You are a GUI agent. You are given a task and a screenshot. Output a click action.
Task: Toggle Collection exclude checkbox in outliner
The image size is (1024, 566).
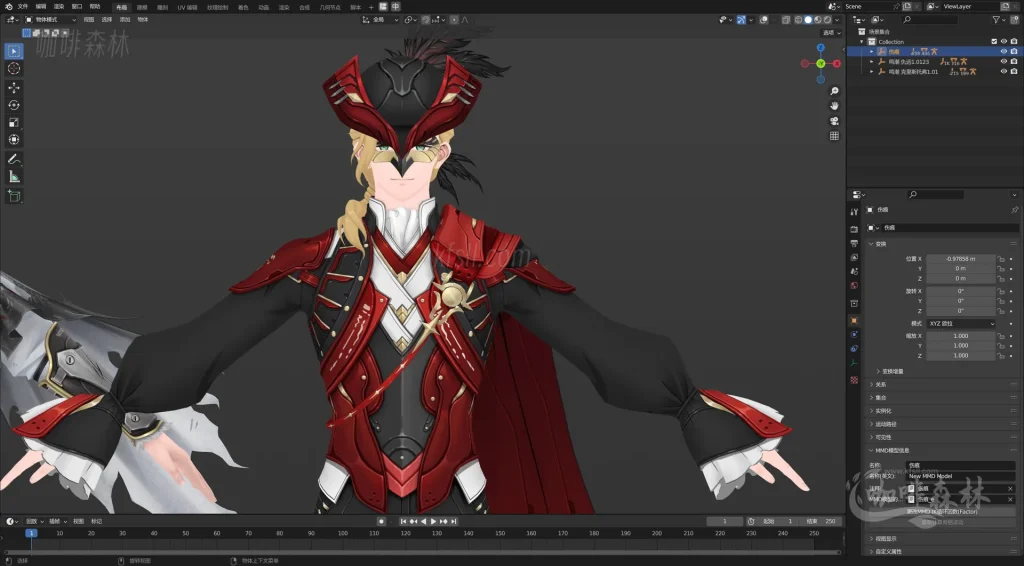995,42
